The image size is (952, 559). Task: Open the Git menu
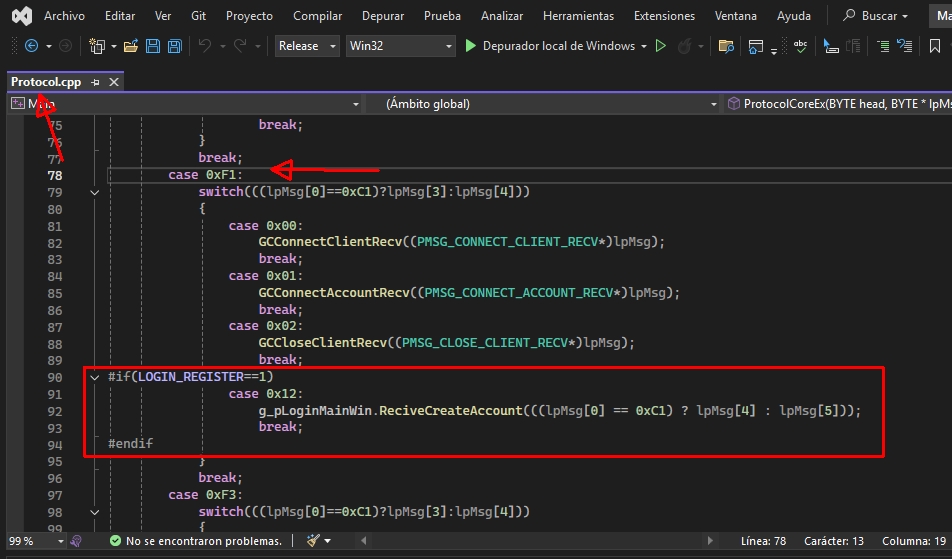point(199,16)
